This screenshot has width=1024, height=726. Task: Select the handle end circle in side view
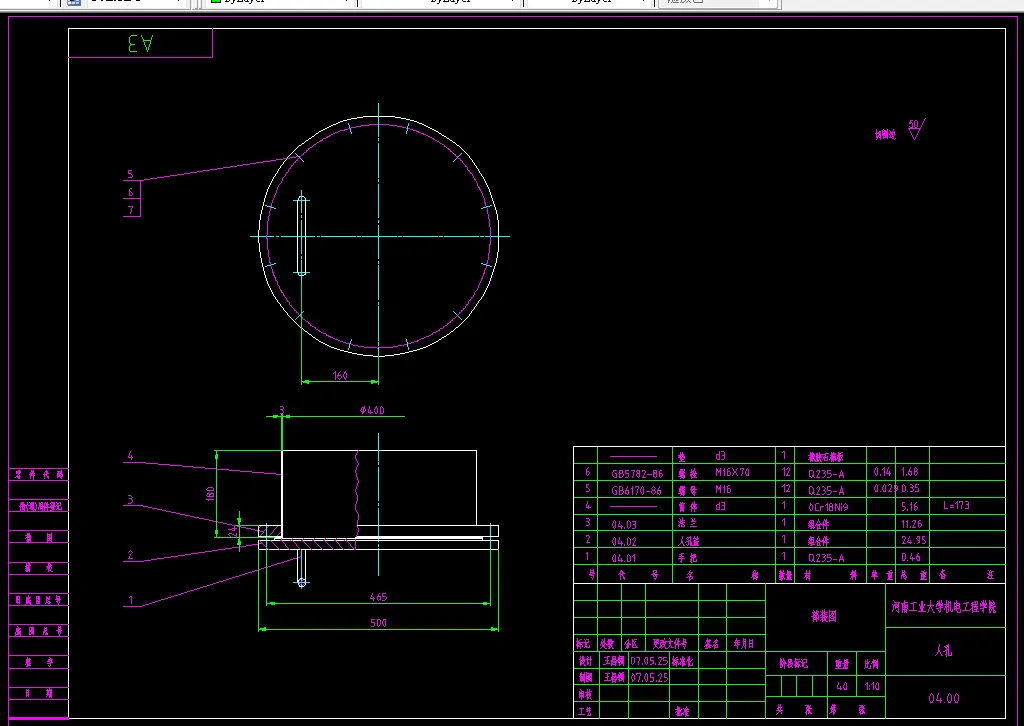(302, 582)
